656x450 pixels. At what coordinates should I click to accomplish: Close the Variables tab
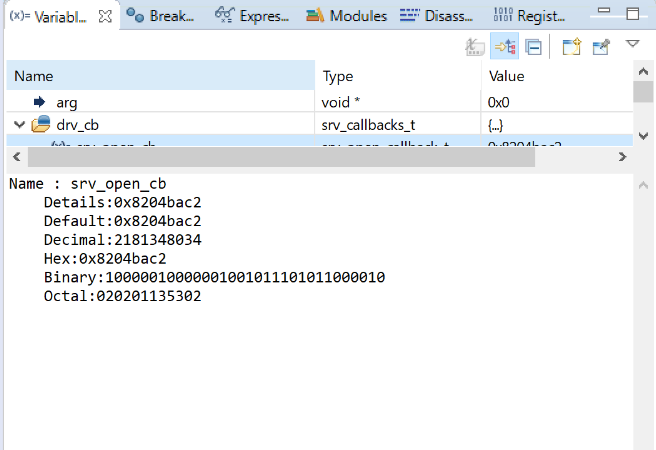pyautogui.click(x=106, y=16)
